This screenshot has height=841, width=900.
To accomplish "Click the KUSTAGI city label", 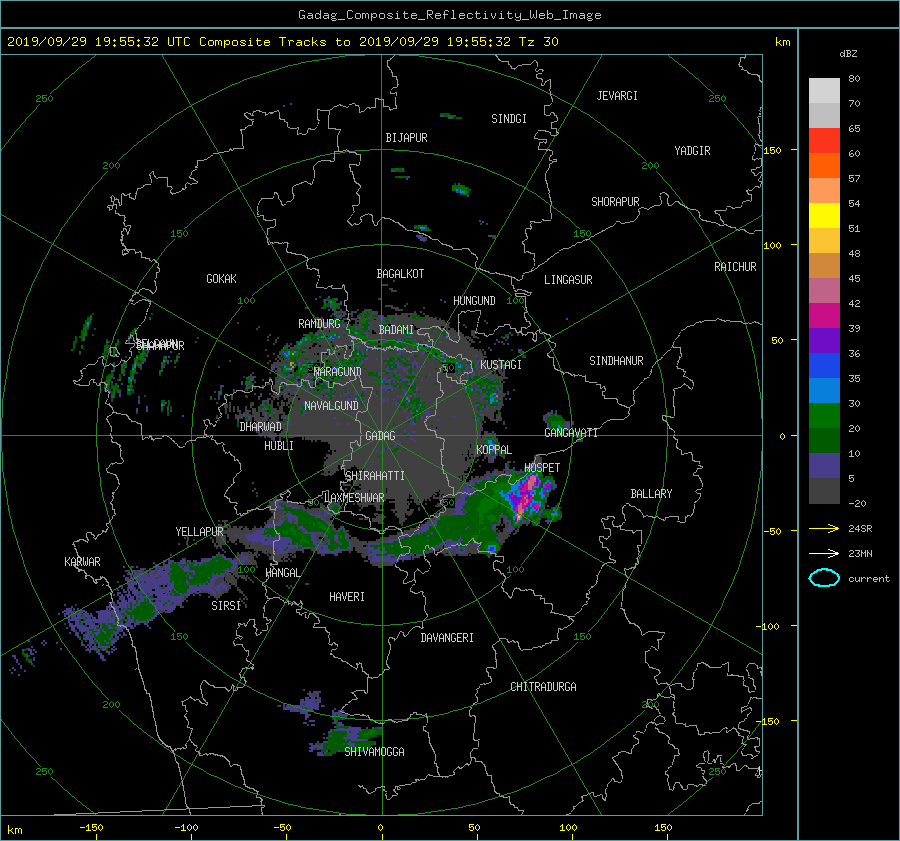I will coord(501,365).
